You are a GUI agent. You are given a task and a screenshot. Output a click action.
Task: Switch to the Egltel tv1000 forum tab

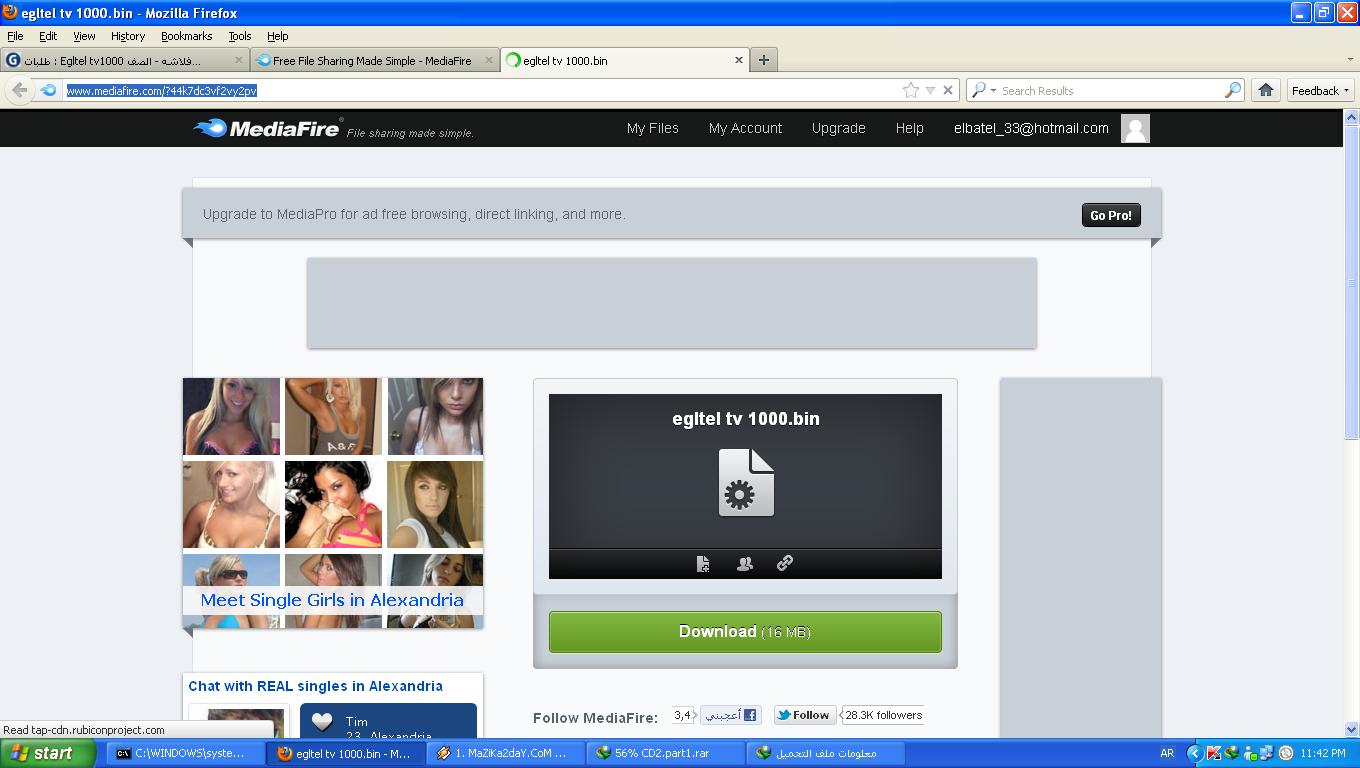[125, 60]
